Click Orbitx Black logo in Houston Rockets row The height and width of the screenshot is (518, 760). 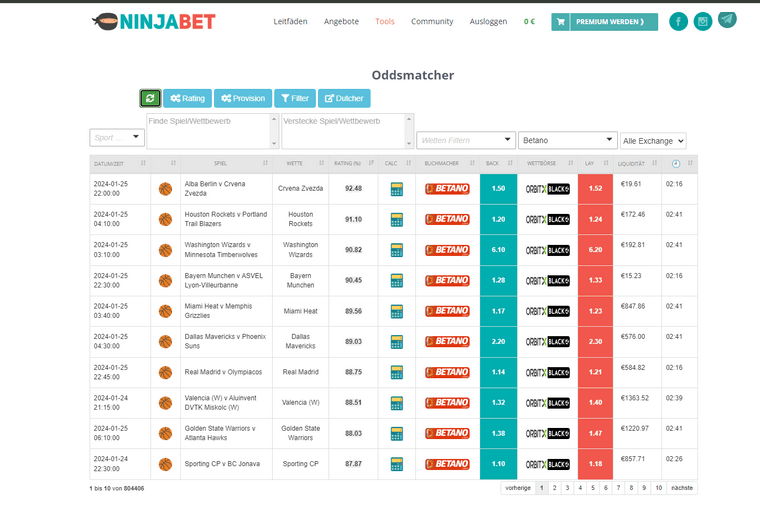click(x=548, y=220)
